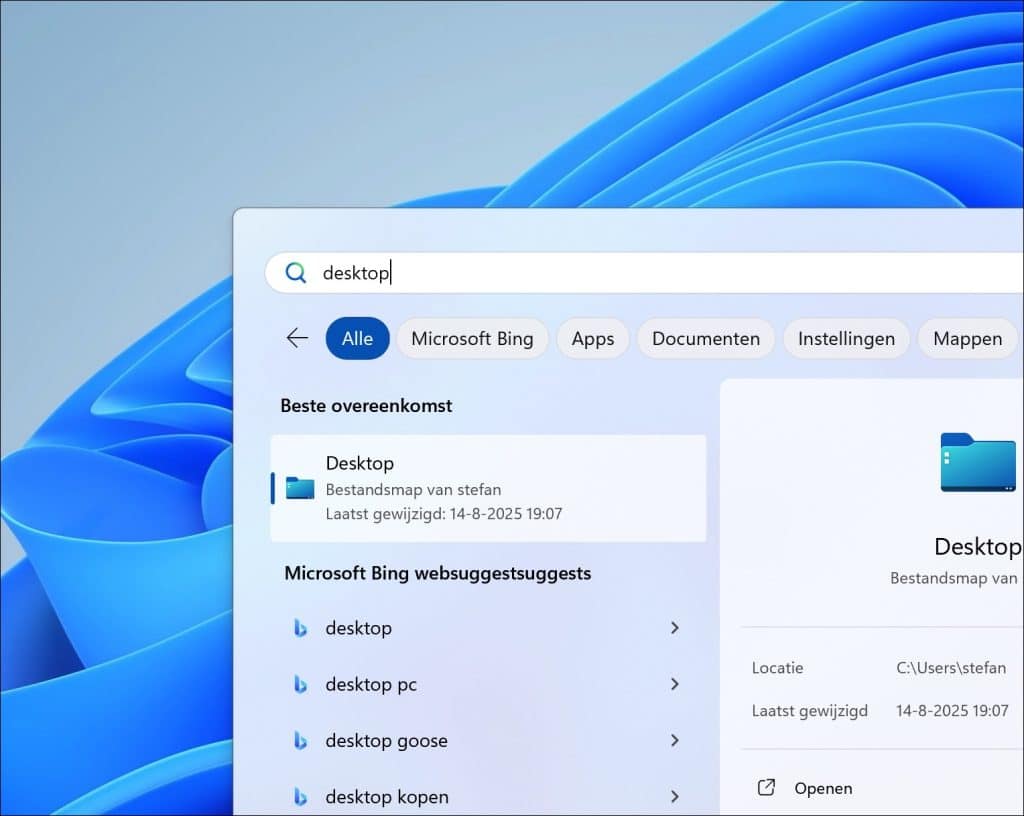Click the Bing icon beside 'desktop goose'
This screenshot has height=816, width=1024.
(300, 740)
